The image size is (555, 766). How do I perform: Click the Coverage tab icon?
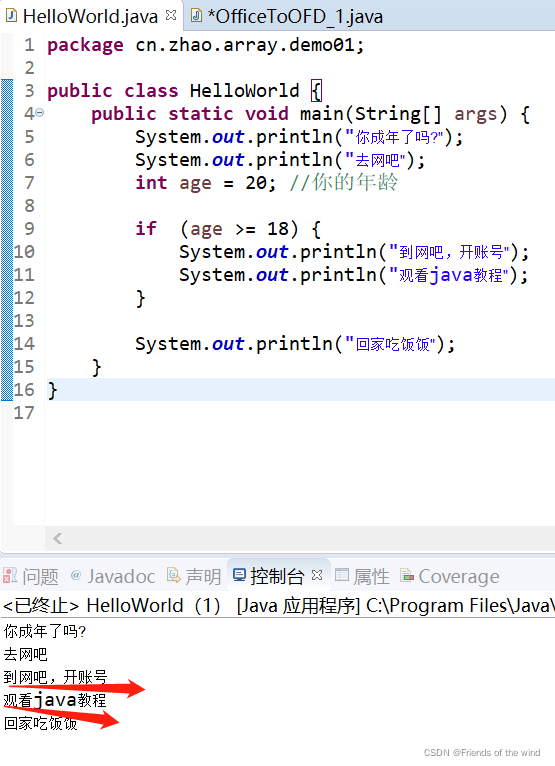point(407,575)
